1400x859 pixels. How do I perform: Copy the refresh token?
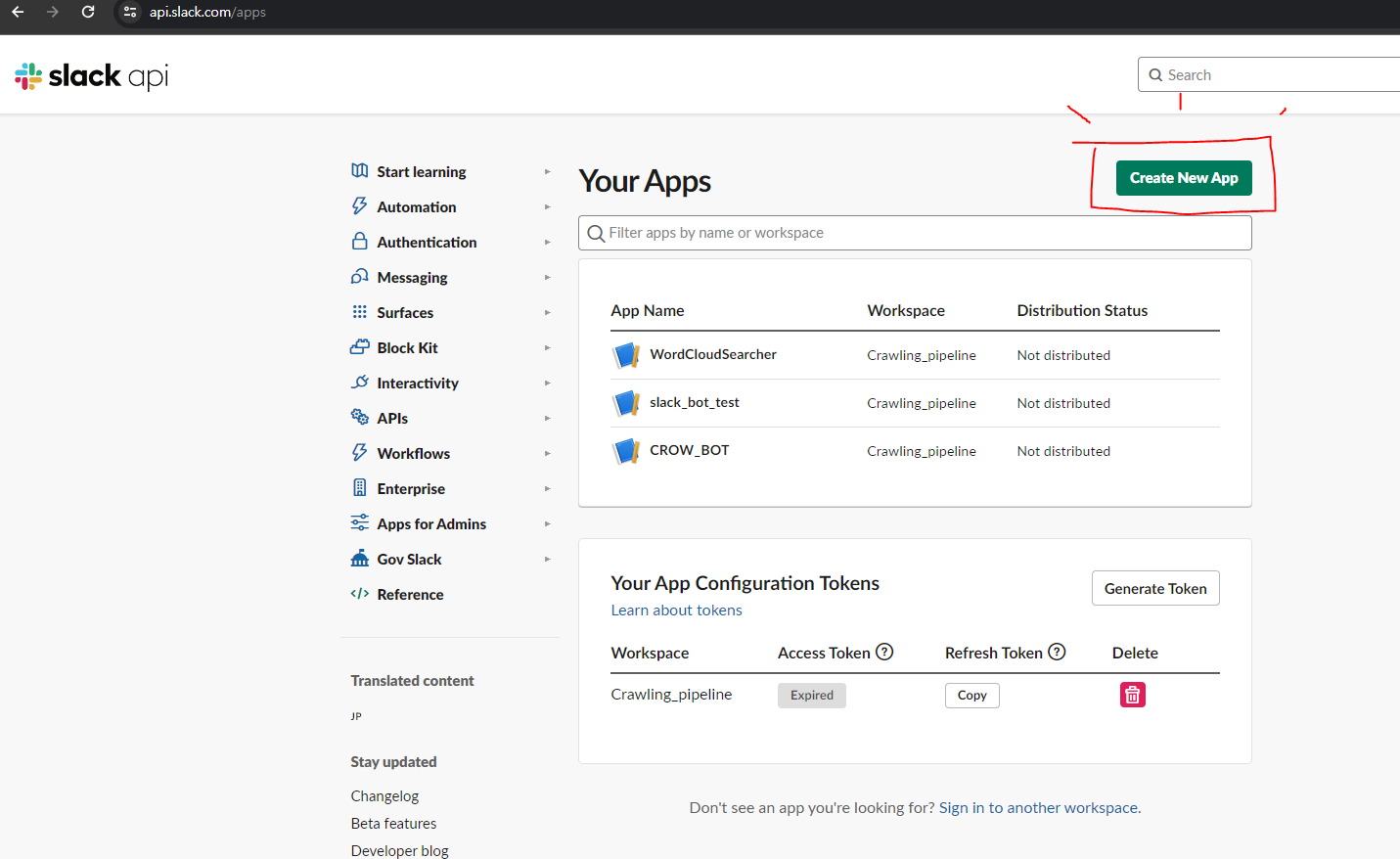pyautogui.click(x=971, y=696)
